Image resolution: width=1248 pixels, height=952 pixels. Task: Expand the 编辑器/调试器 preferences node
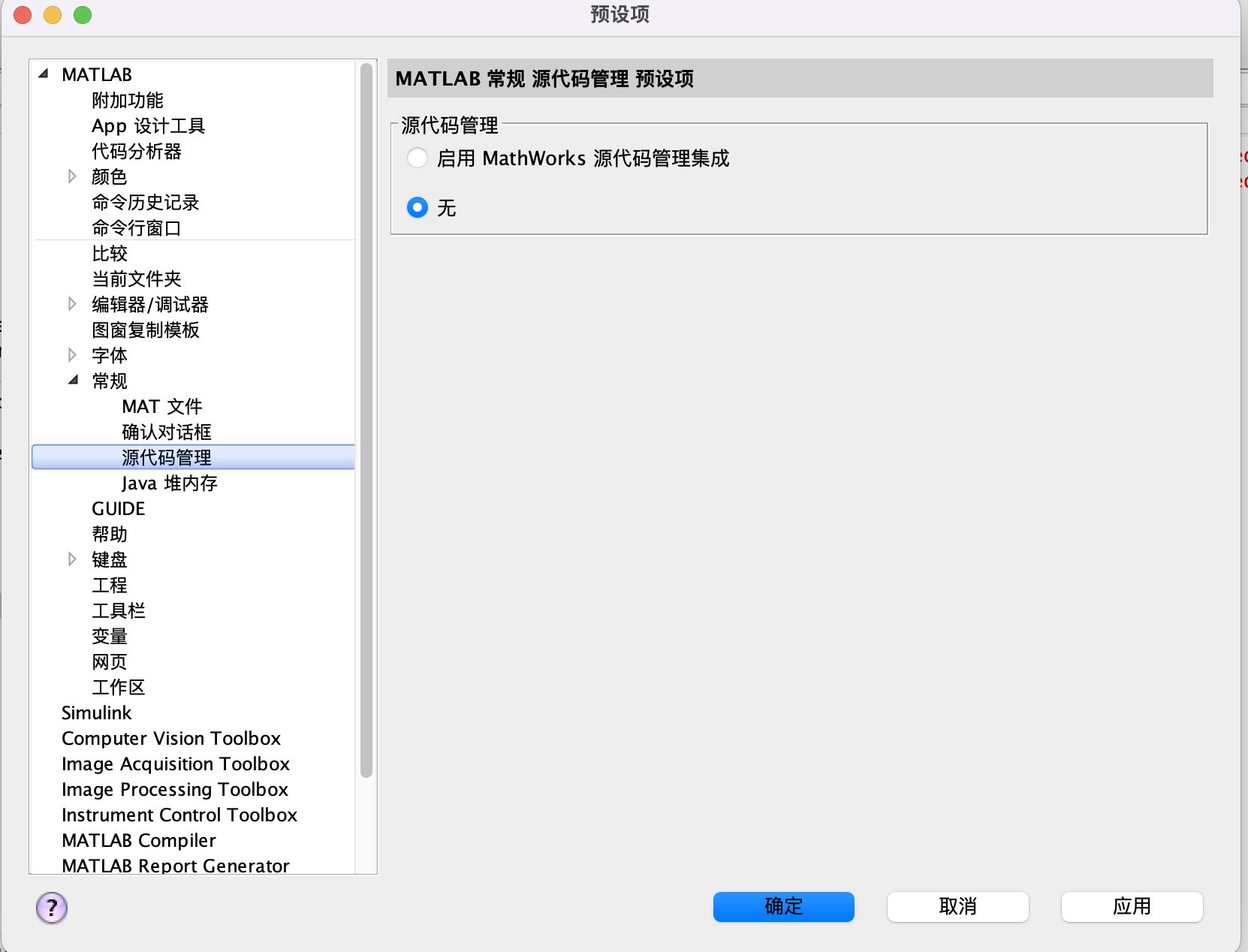[72, 304]
